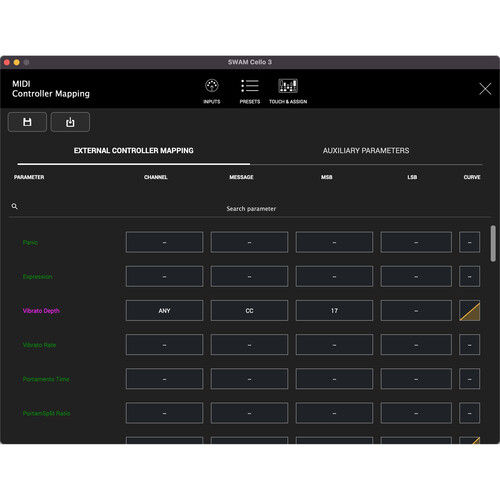The image size is (500, 500).
Task: Open the Panic channel box
Action: pos(164,242)
